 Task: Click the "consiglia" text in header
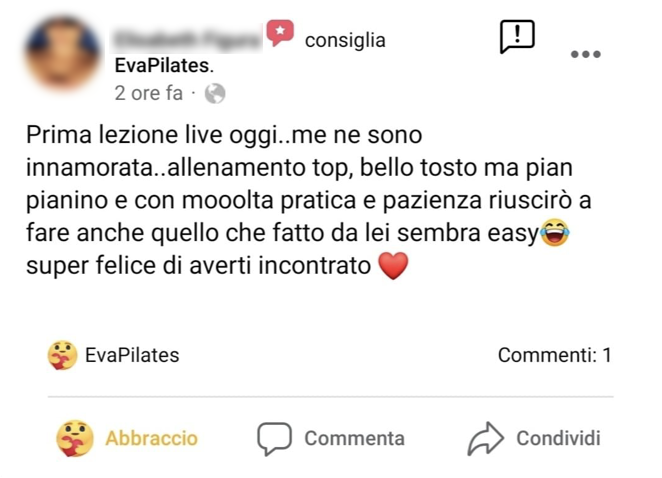pos(344,40)
